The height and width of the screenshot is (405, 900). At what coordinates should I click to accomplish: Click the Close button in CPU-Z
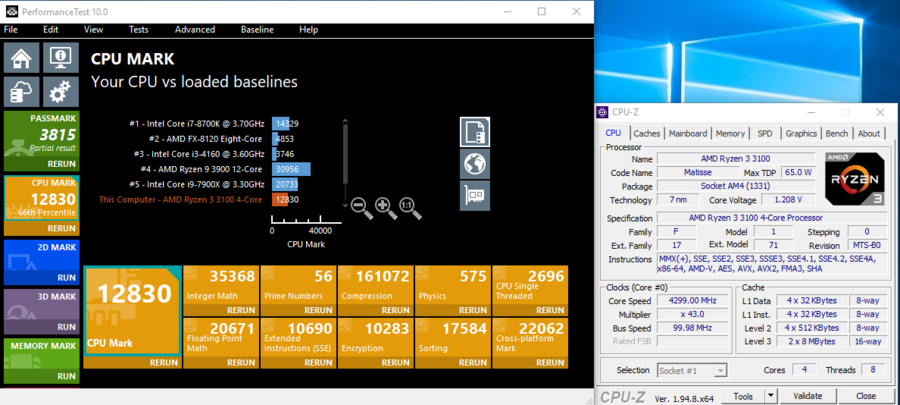(x=866, y=396)
